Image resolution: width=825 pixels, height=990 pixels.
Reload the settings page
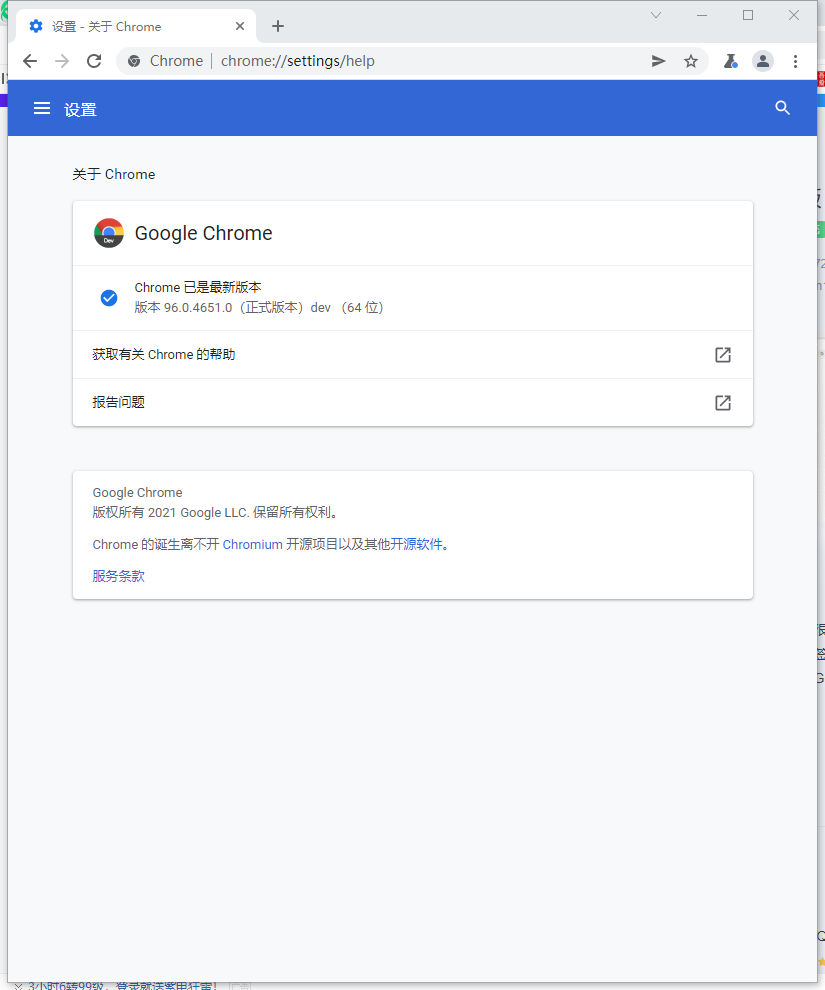pos(94,61)
